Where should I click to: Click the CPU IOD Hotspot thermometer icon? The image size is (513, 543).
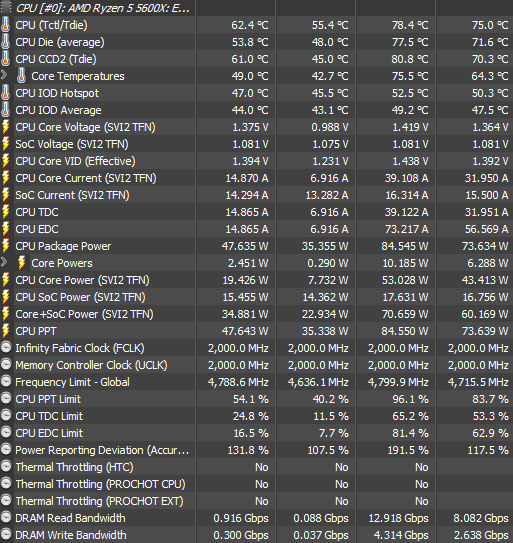click(5, 93)
